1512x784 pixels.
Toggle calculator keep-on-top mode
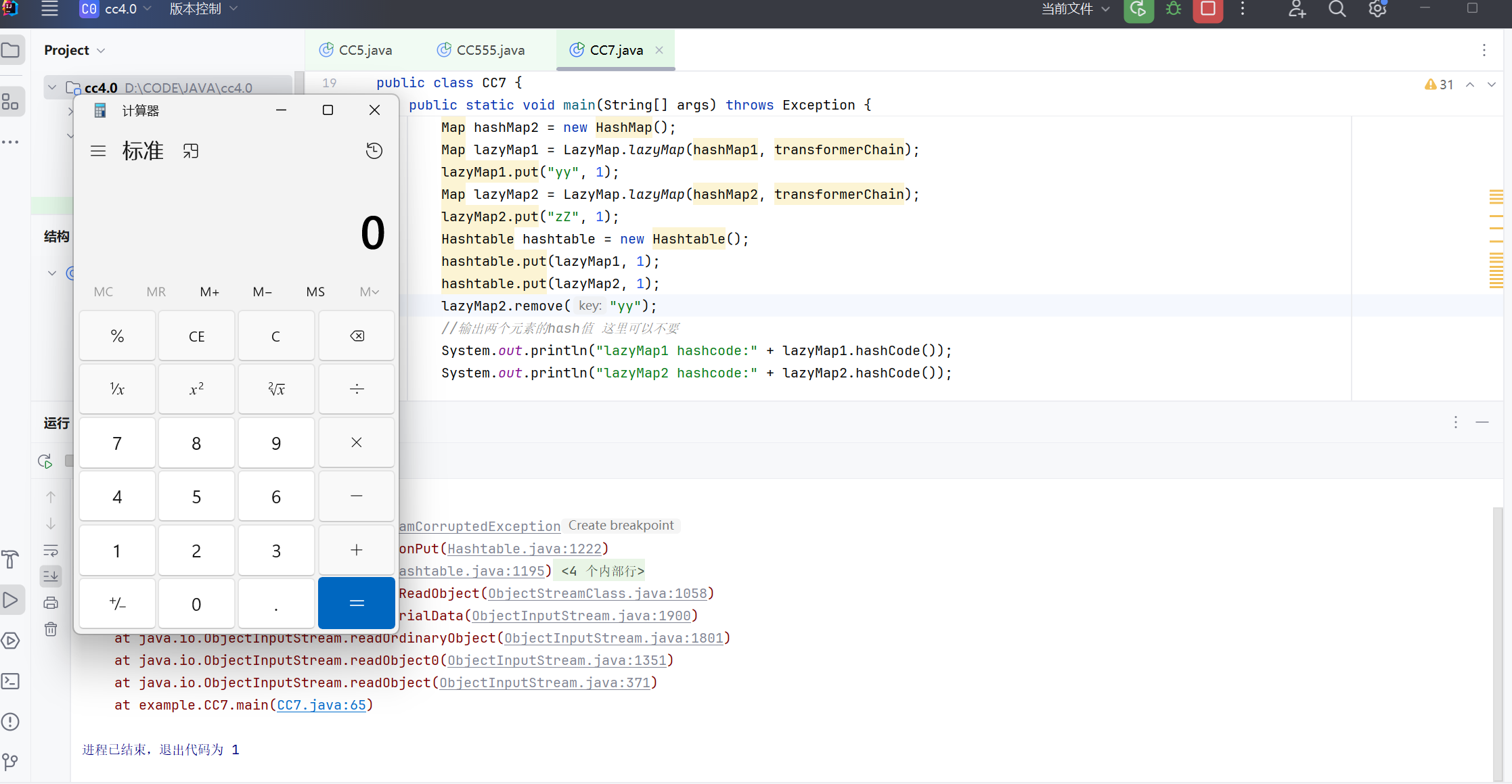click(x=191, y=151)
